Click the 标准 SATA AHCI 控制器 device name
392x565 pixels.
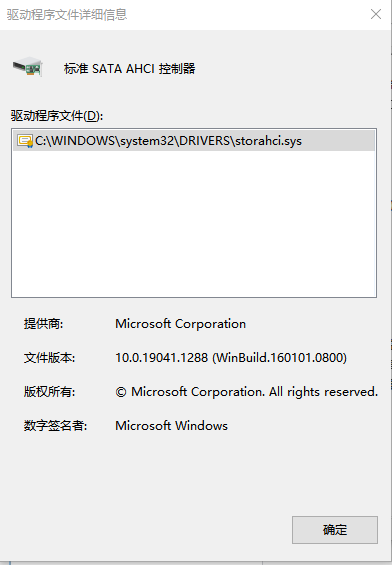[x=130, y=68]
